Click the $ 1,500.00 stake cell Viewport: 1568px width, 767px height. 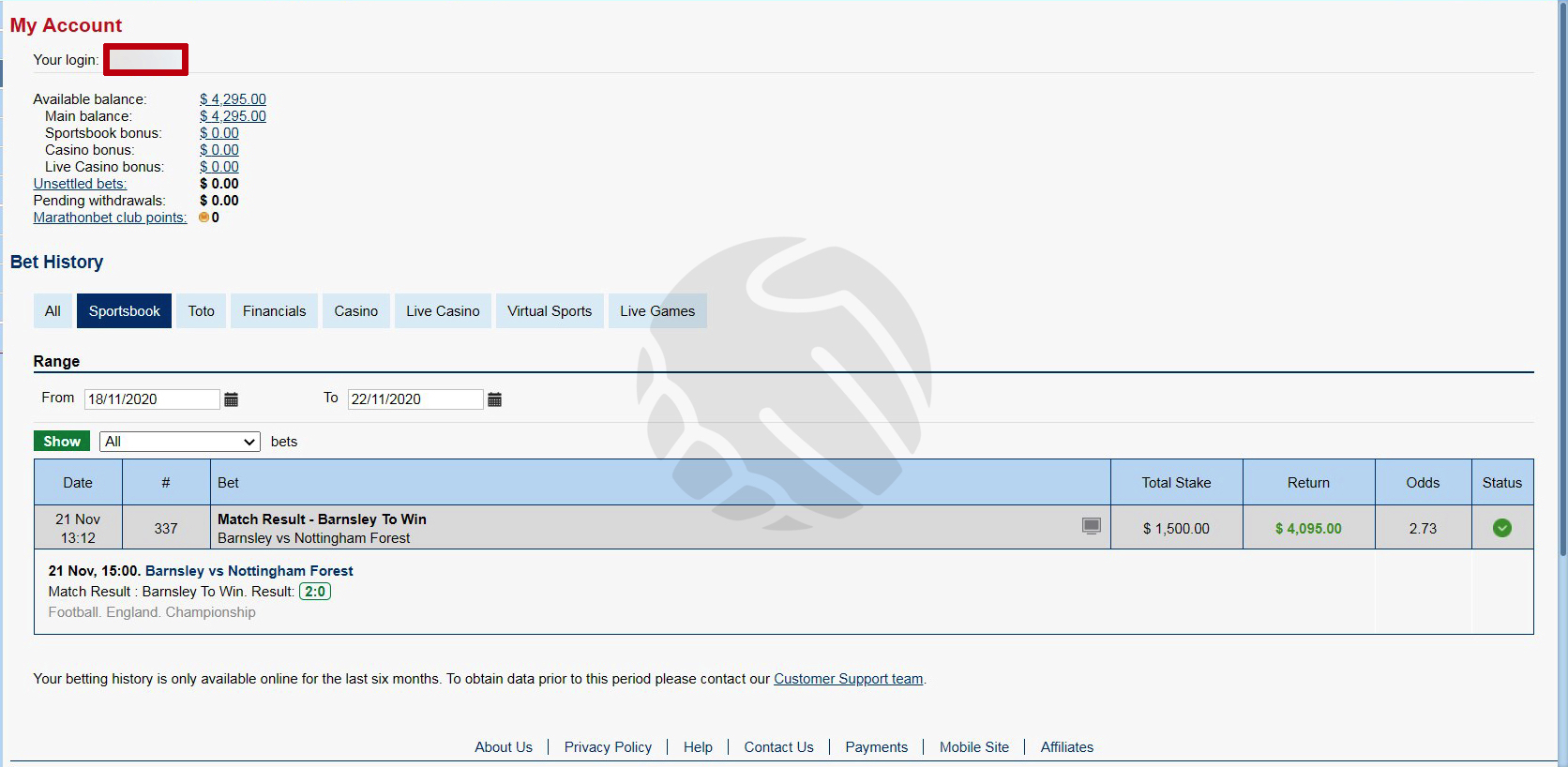point(1177,528)
